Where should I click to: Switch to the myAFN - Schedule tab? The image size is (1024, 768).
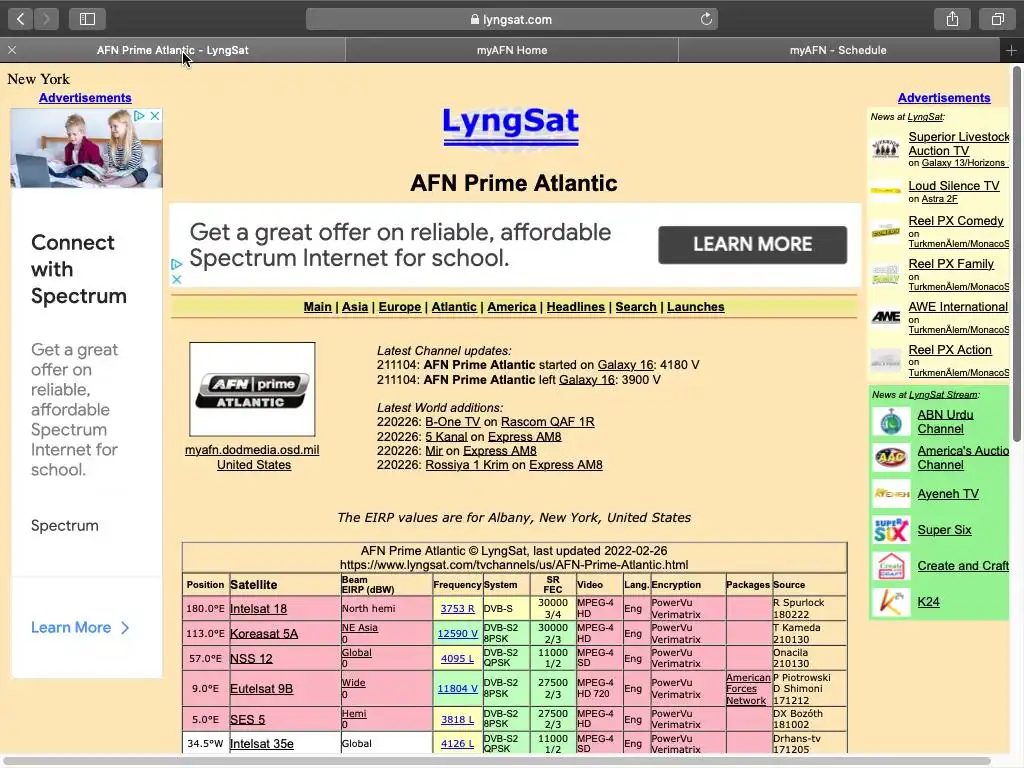click(838, 50)
